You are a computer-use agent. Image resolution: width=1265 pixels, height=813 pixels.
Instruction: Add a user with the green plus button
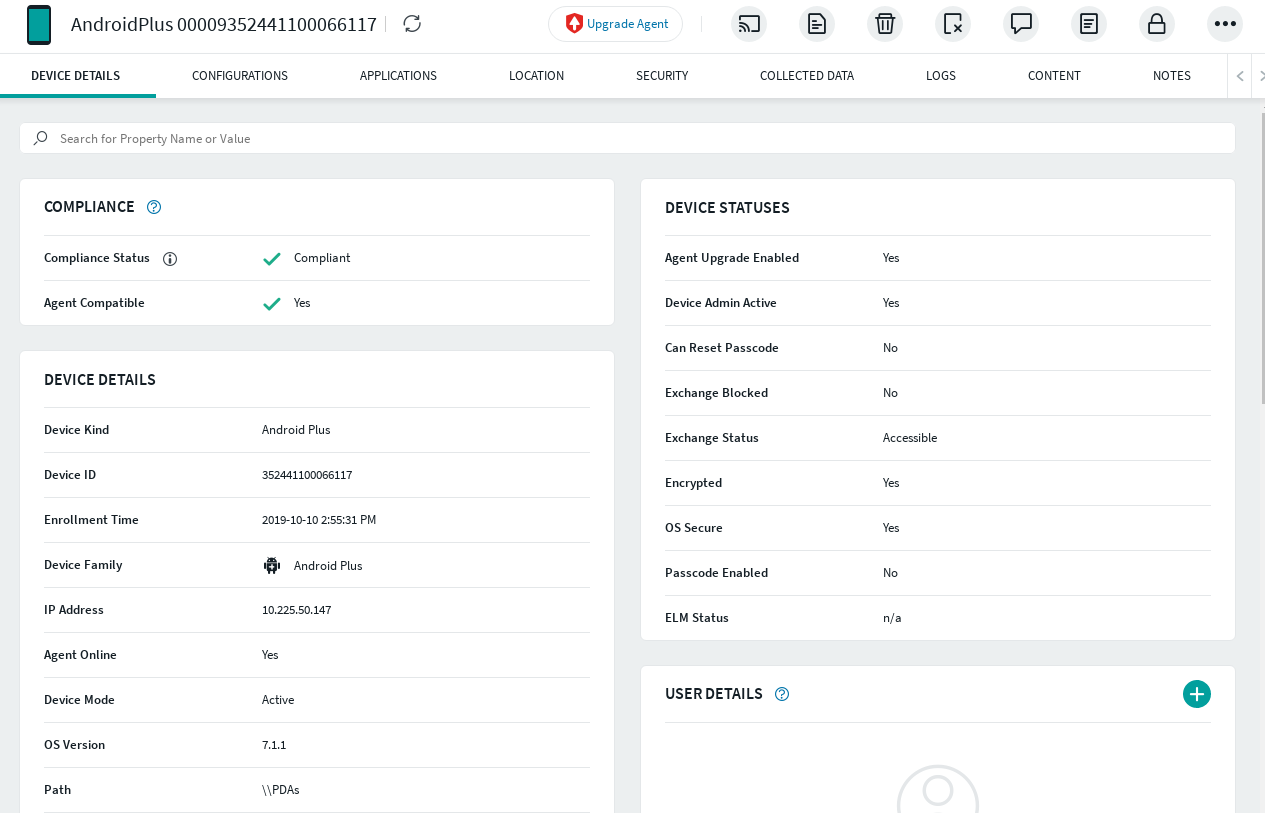[x=1196, y=694]
